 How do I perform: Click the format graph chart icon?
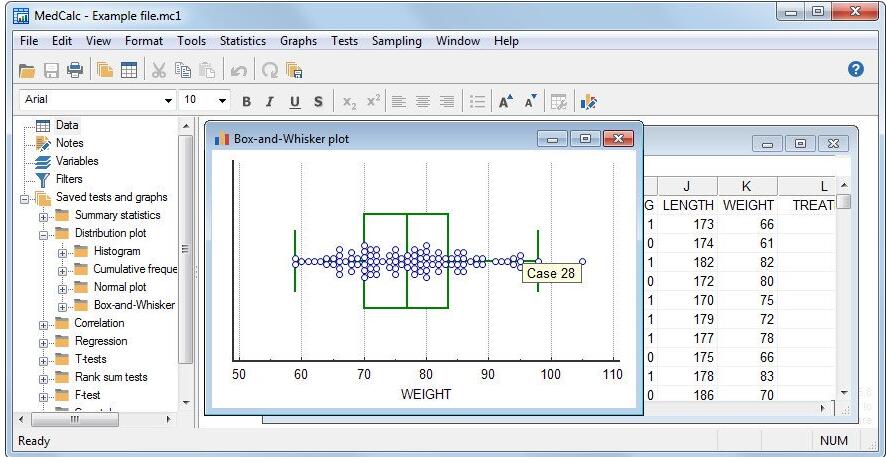tap(589, 102)
